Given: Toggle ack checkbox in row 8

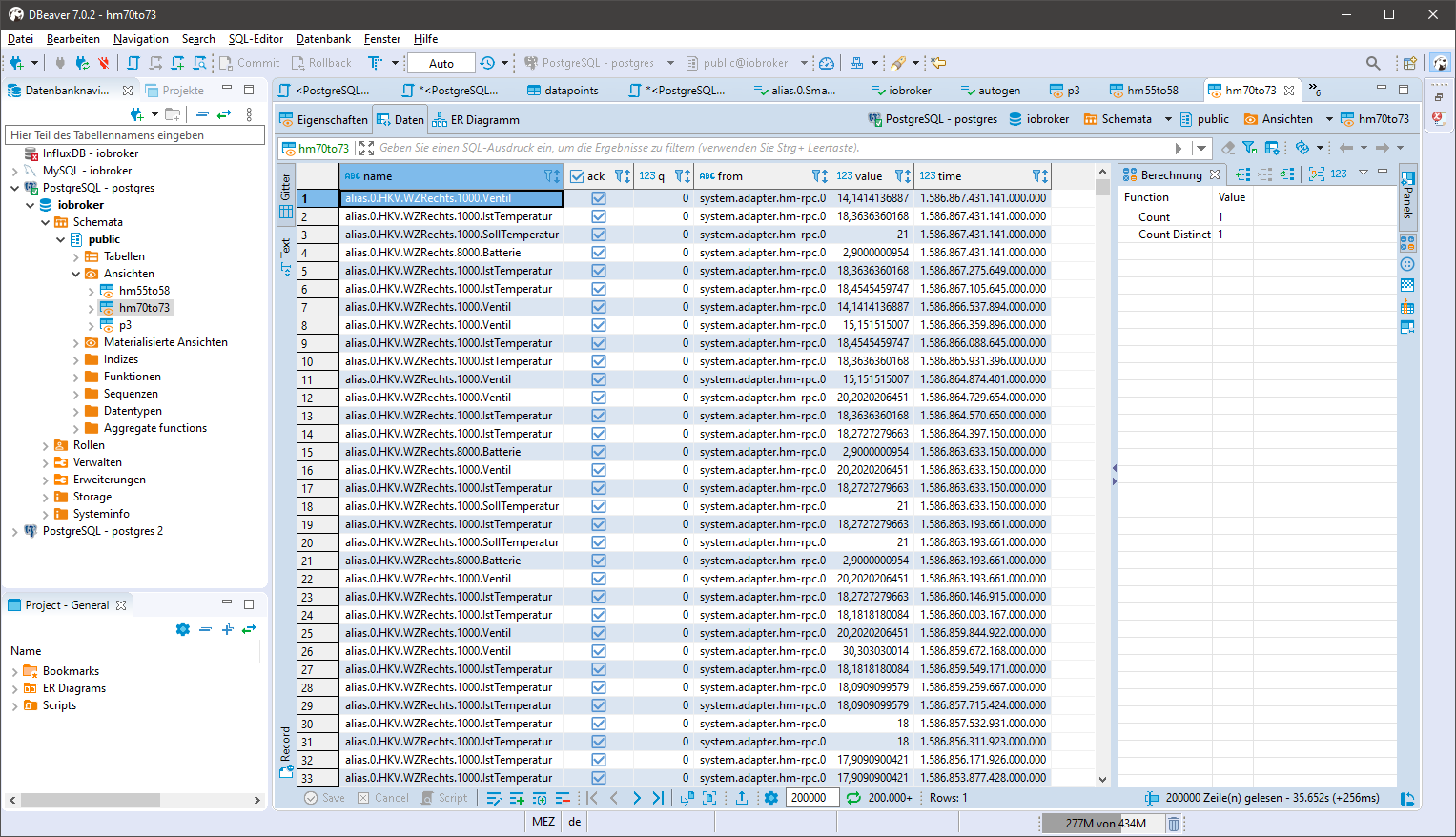Looking at the screenshot, I should (599, 325).
